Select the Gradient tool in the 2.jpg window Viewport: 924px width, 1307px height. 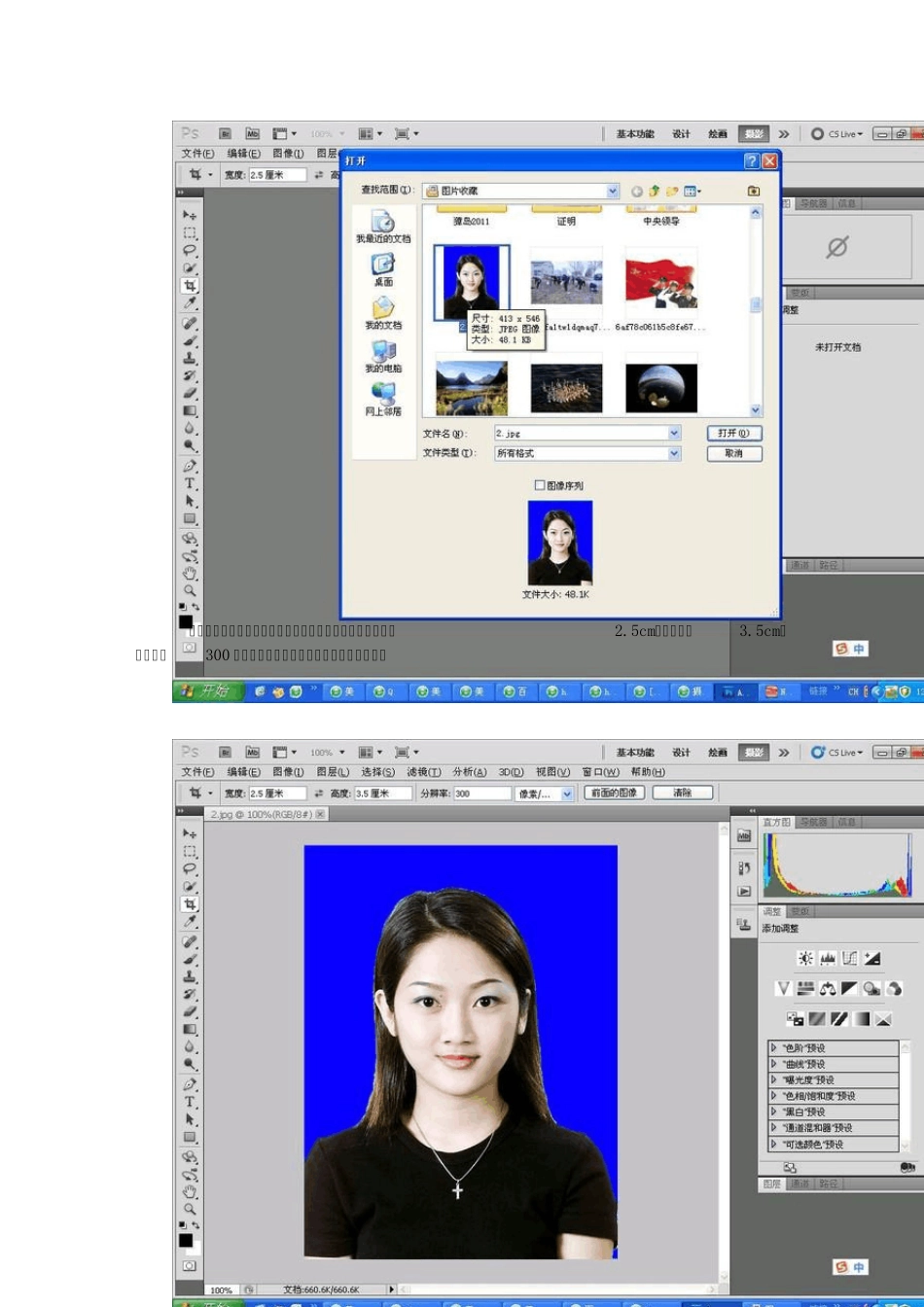190,1029
